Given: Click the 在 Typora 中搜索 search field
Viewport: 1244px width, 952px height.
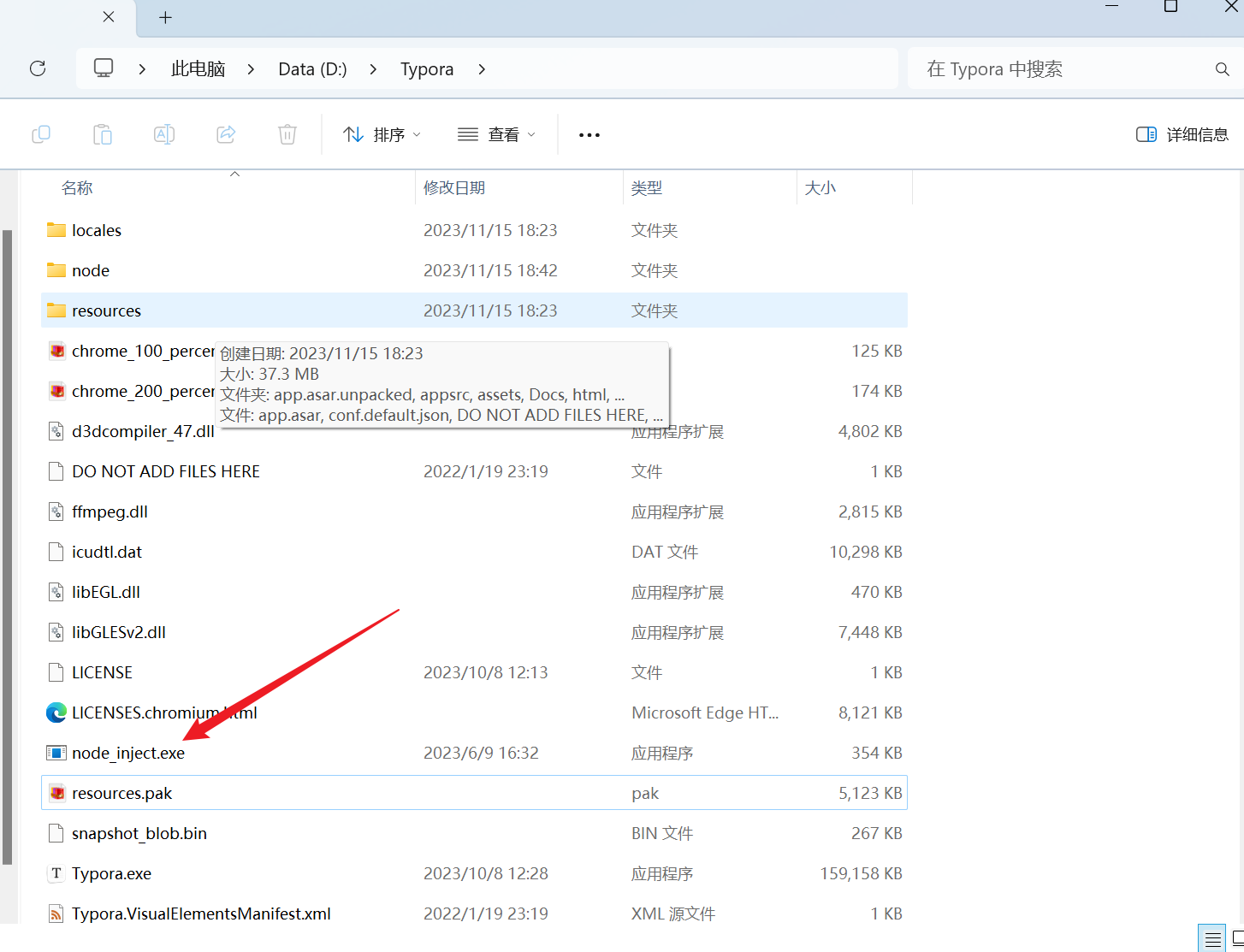Looking at the screenshot, I should click(1061, 69).
